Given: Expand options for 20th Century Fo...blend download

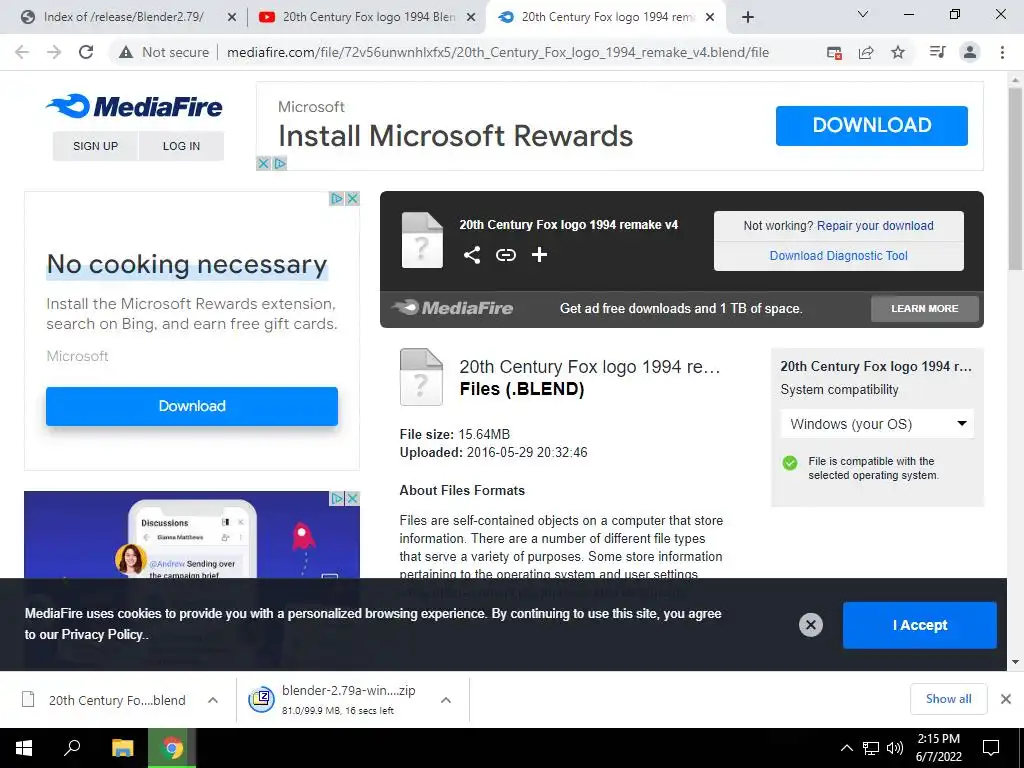Looking at the screenshot, I should [212, 700].
